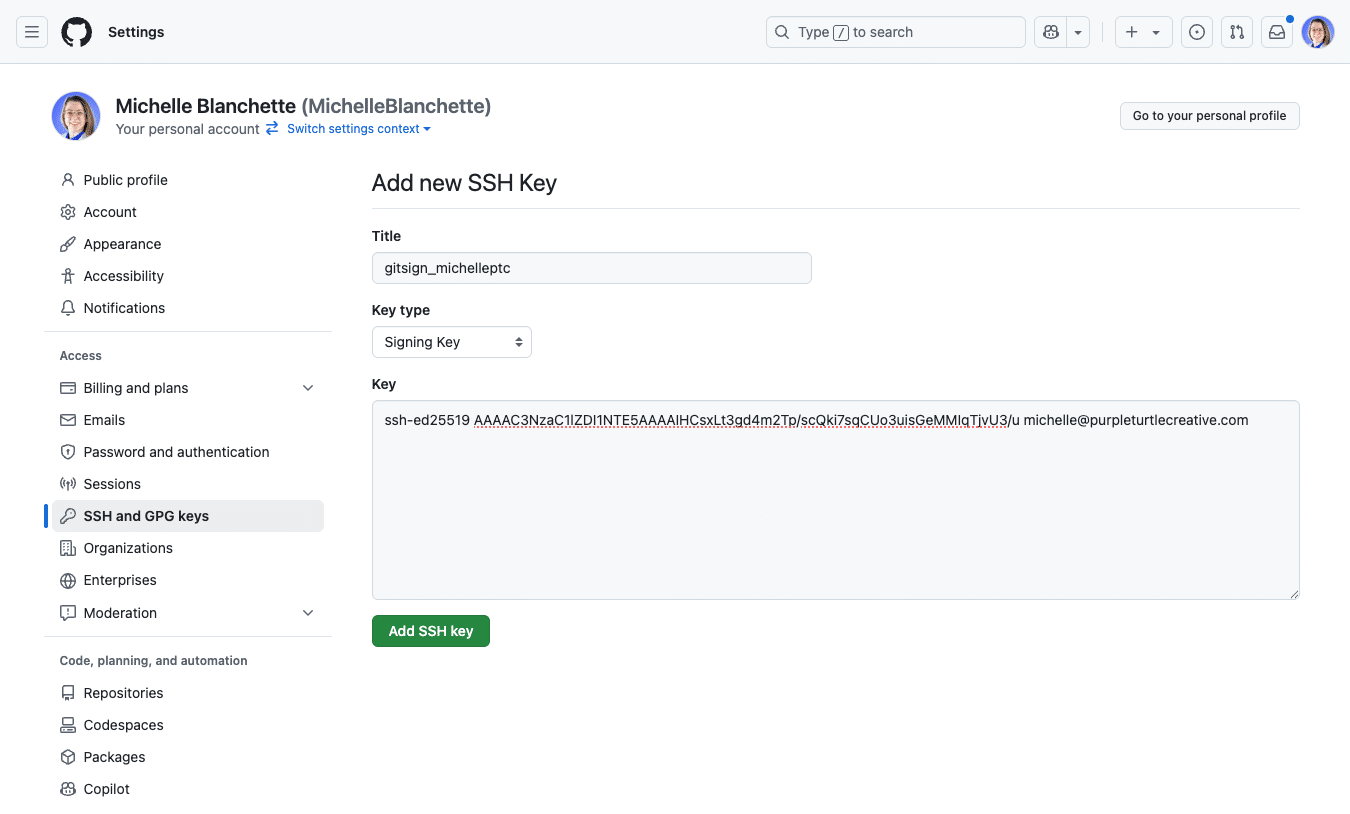1350x814 pixels.
Task: Go to Password and authentication settings
Action: 176,452
